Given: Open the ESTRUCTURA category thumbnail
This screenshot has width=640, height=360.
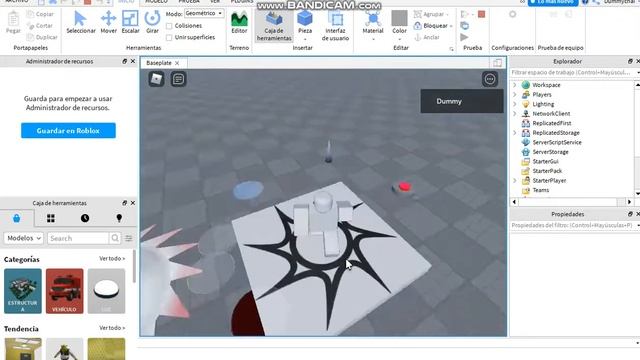Looking at the screenshot, I should point(23,291).
